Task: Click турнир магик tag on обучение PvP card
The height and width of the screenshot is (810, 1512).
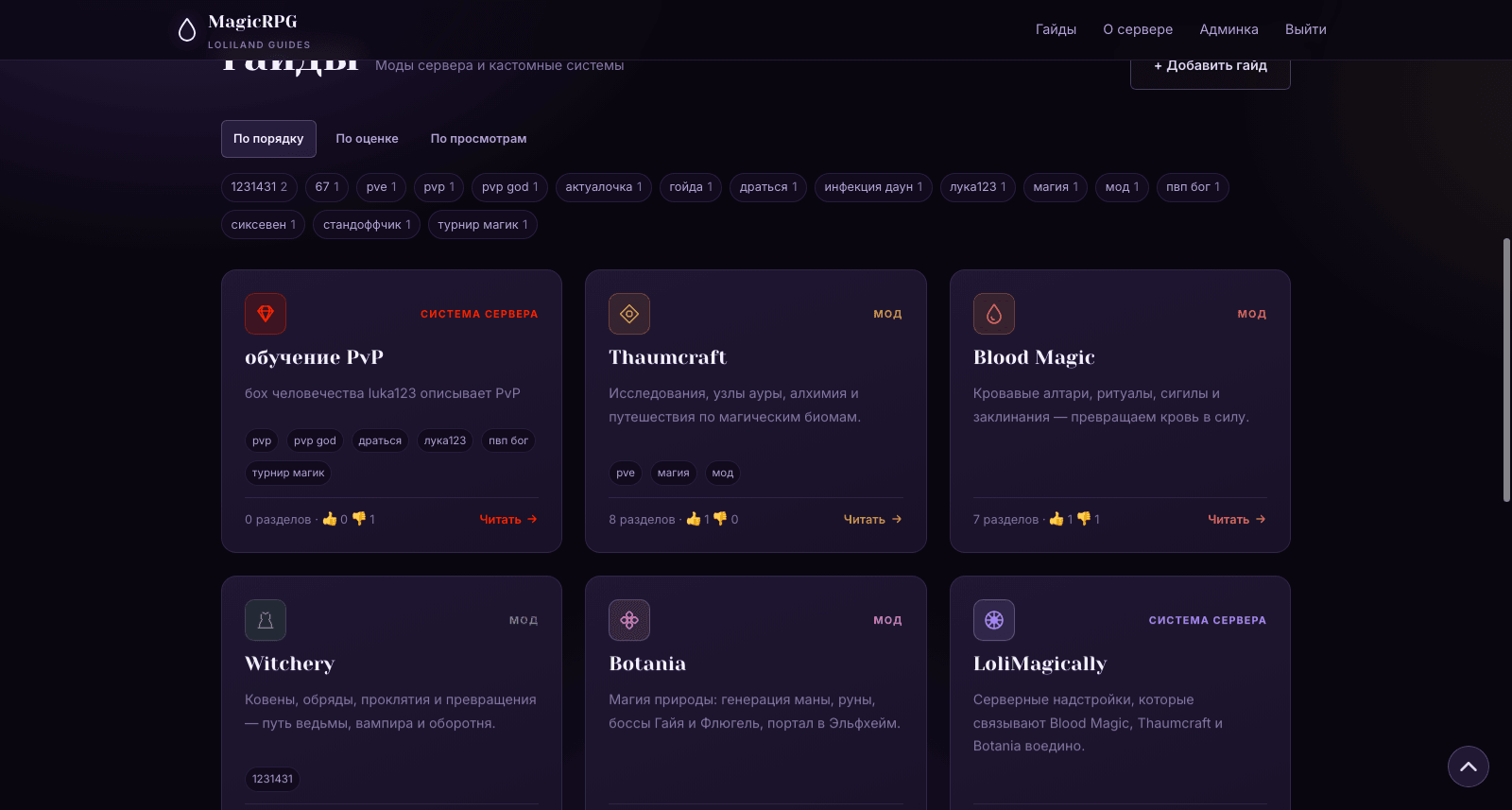Action: 288,473
